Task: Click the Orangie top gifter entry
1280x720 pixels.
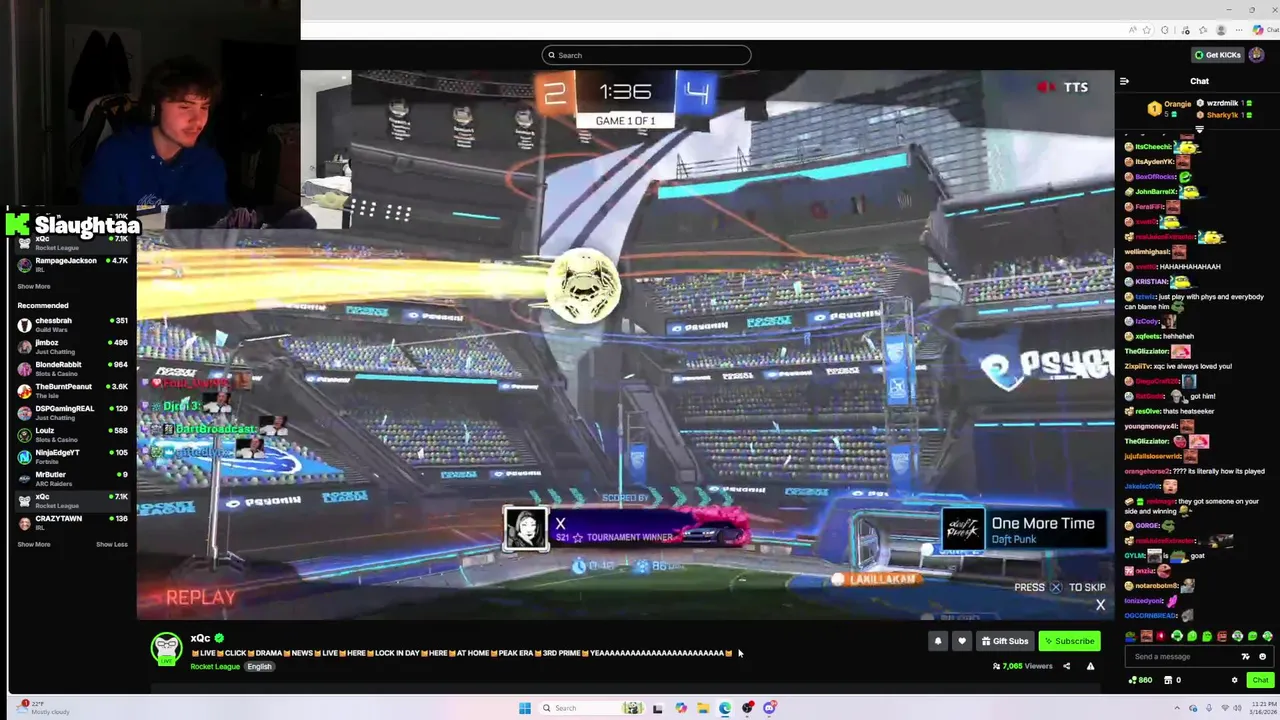Action: point(1169,107)
